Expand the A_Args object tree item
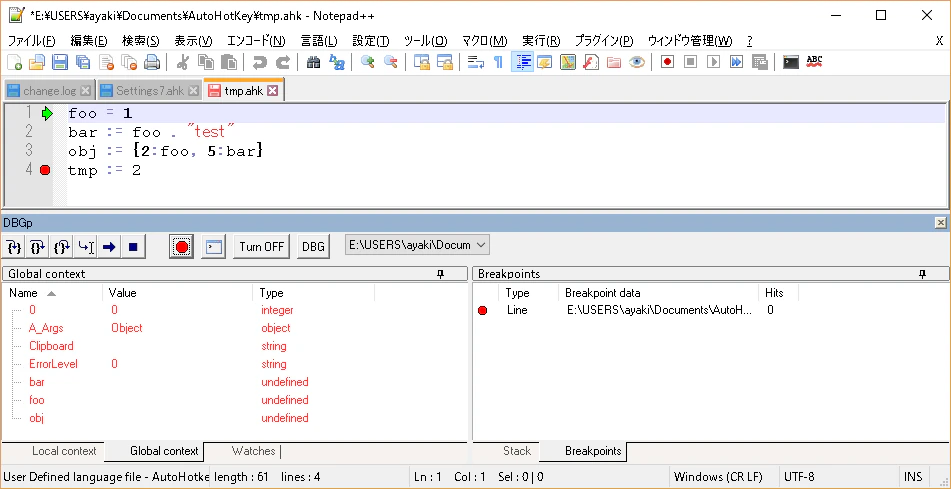This screenshot has width=951, height=489. [x=46, y=328]
